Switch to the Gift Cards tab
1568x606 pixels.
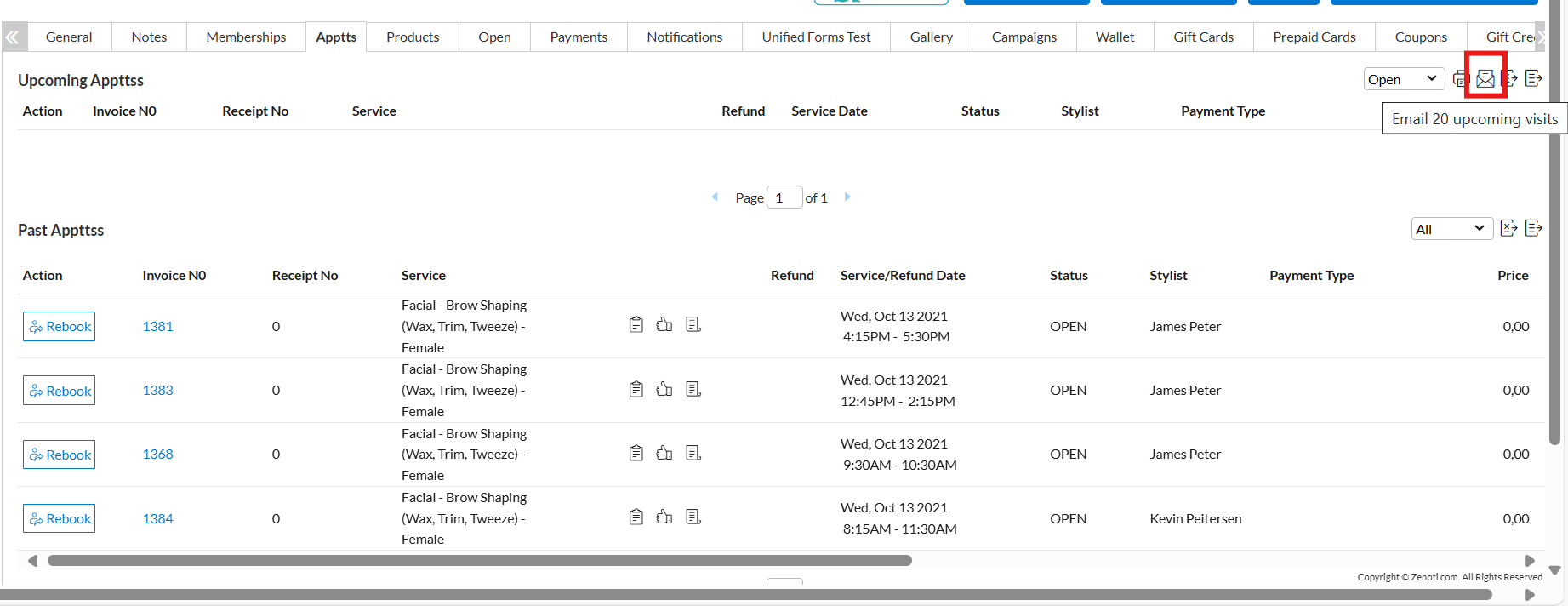click(1203, 37)
